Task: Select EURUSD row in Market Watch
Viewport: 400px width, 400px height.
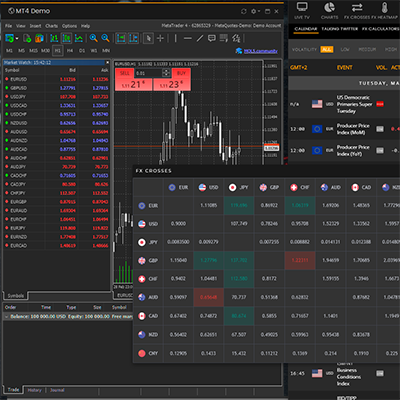Action: pos(57,79)
